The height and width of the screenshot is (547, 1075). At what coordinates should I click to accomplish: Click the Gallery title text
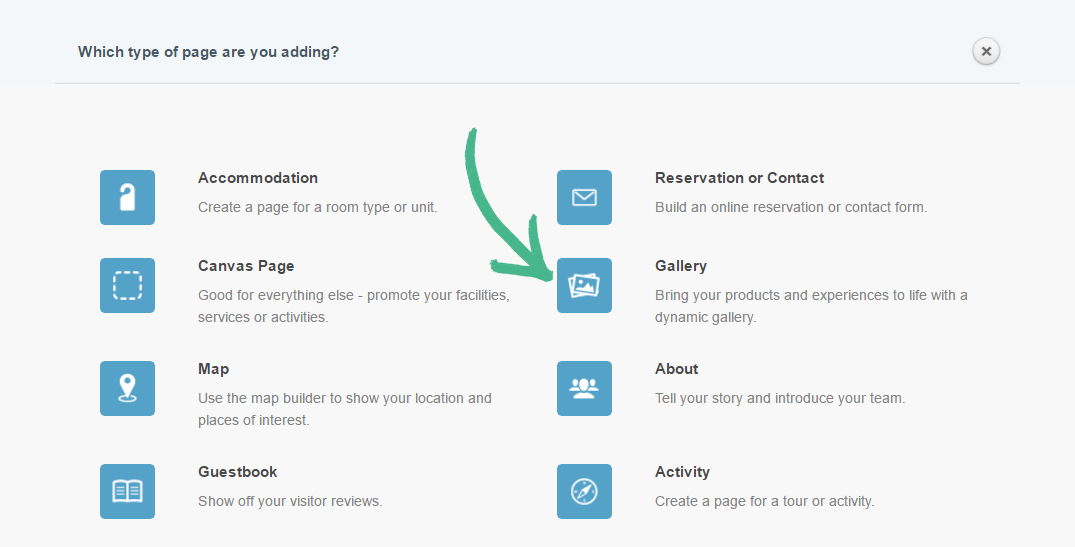click(680, 266)
